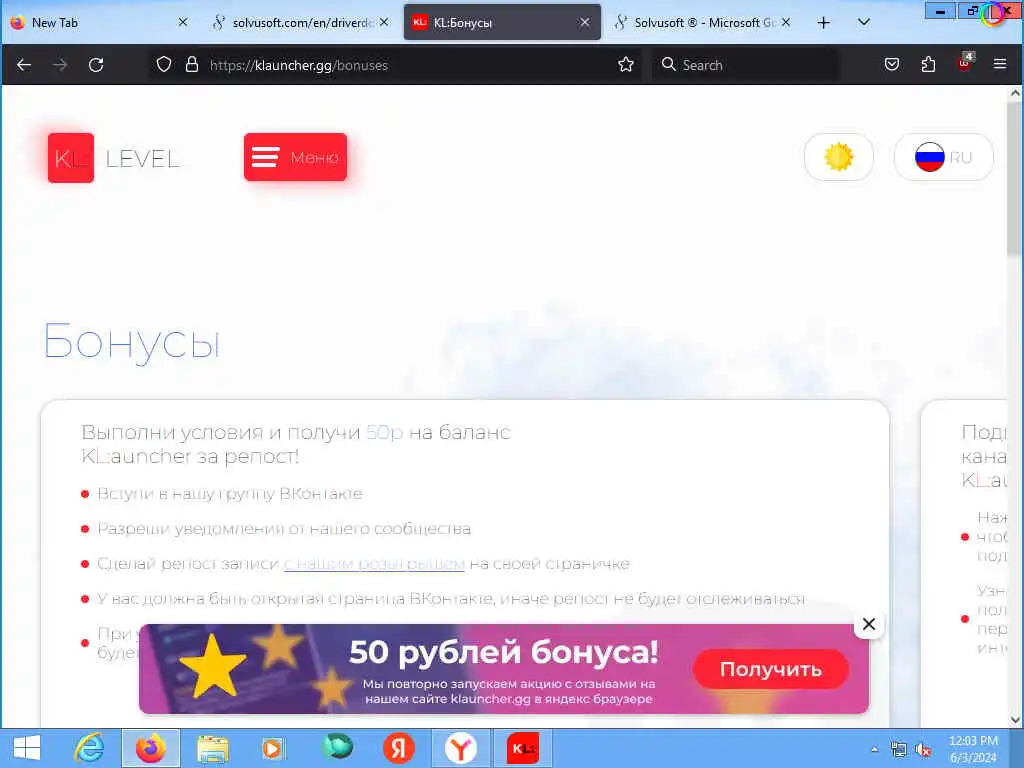Screen dimensions: 1024x768
Task: Open the red Yandex Я taskbar icon
Action: point(398,748)
